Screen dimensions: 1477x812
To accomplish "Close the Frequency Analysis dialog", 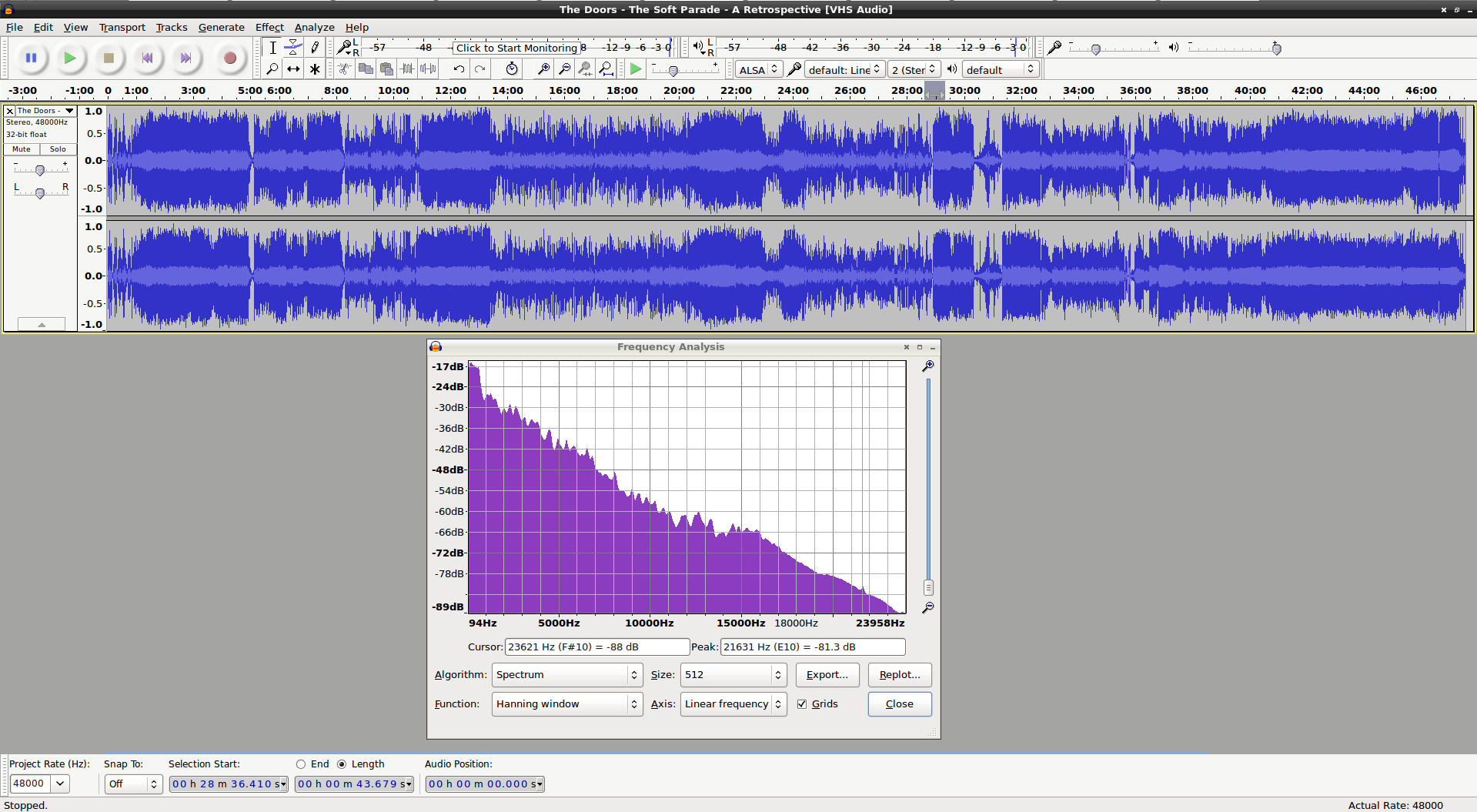I will tap(900, 704).
